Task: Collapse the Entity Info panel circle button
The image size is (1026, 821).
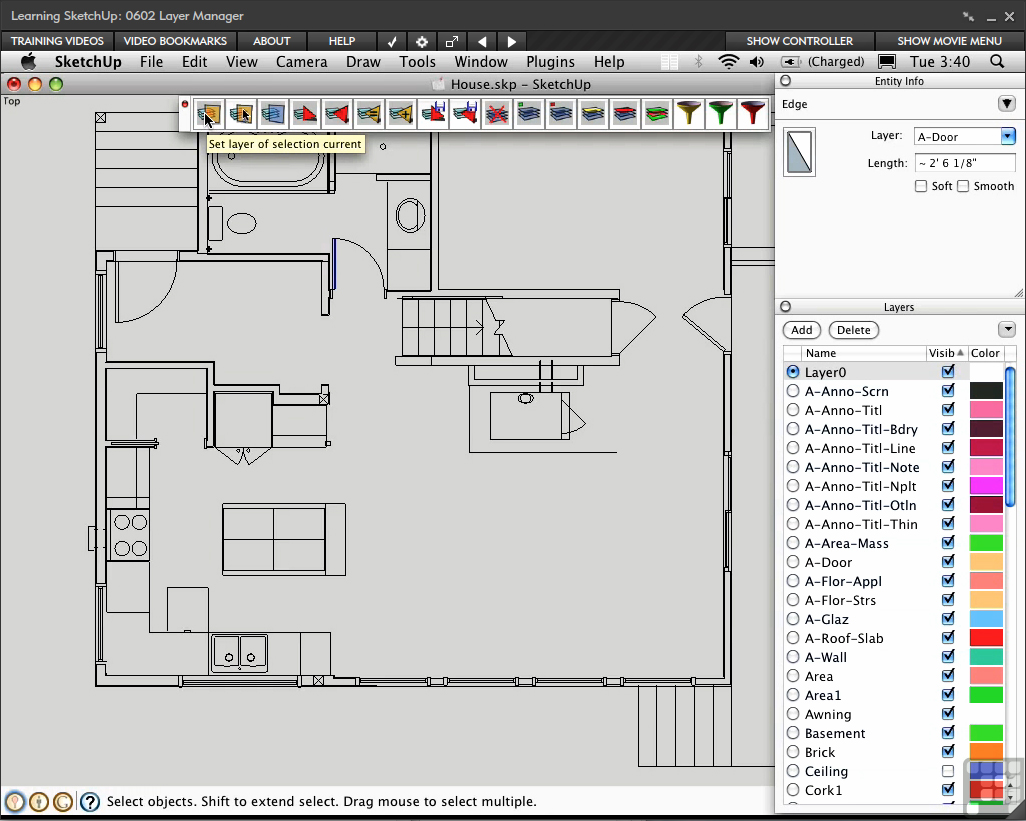Action: (786, 80)
